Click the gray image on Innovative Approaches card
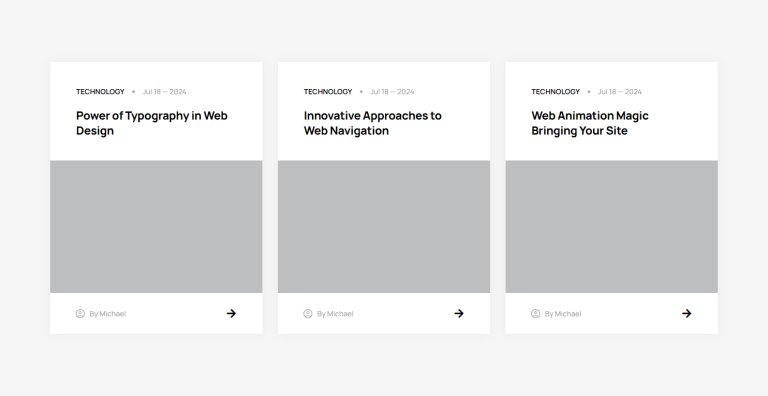 (384, 226)
